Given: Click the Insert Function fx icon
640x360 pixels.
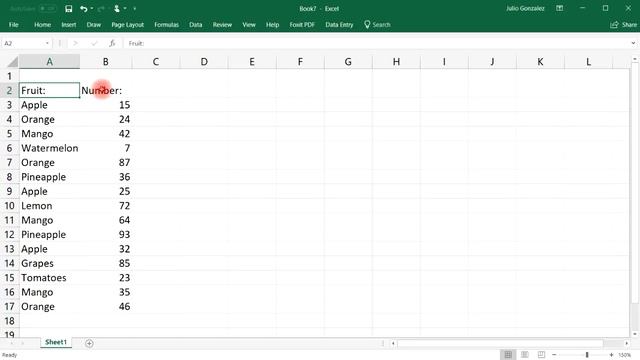Looking at the screenshot, I should (112, 43).
